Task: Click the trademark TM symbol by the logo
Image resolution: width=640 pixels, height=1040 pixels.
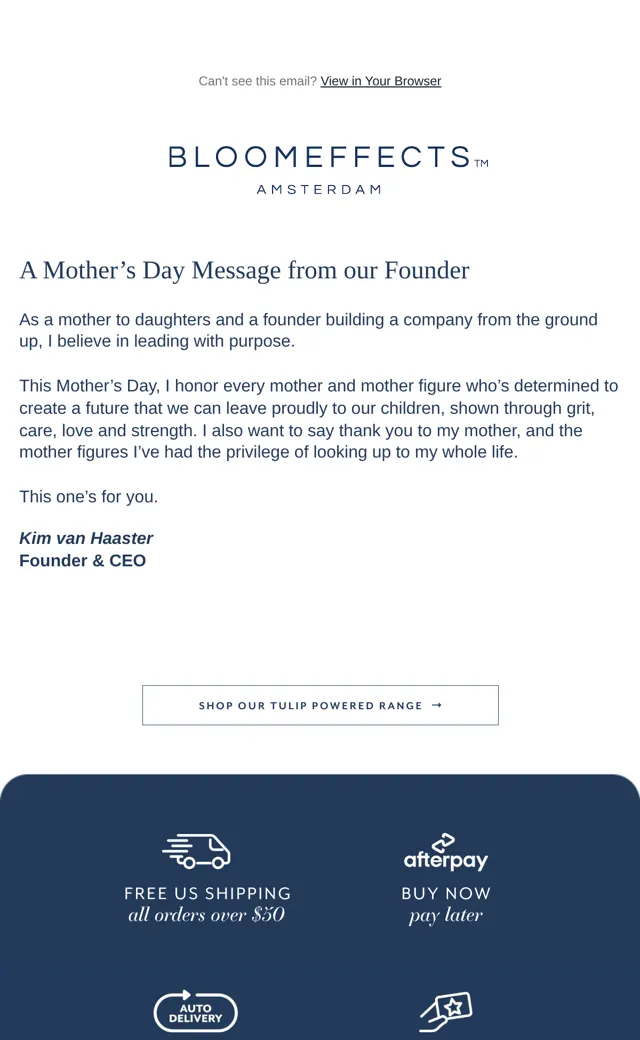Action: 481,163
